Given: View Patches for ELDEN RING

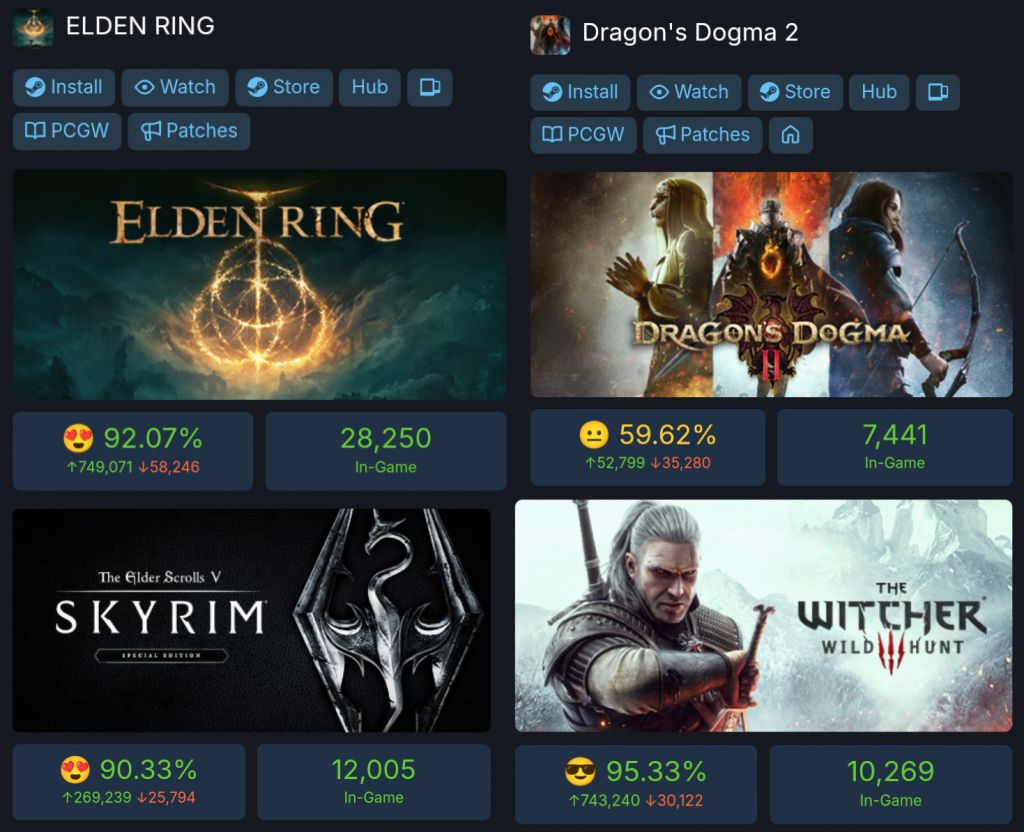Looking at the screenshot, I should click(x=189, y=131).
